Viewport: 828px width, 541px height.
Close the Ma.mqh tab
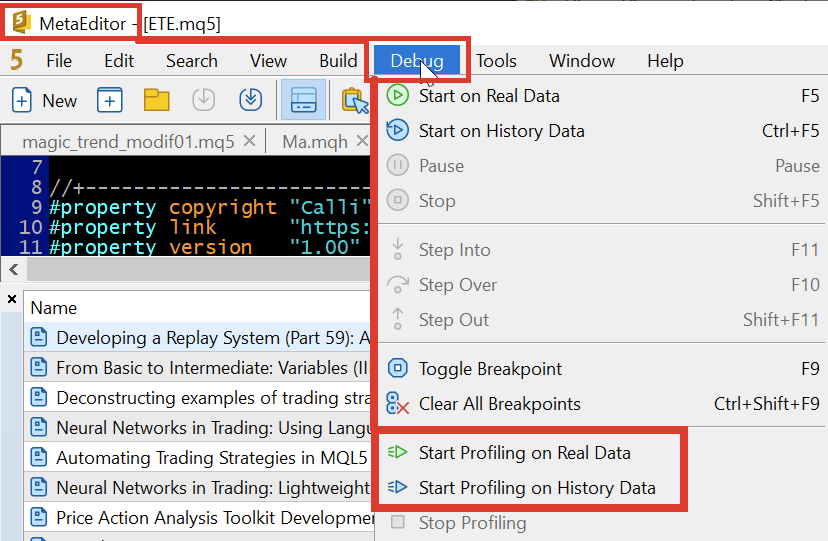[362, 141]
